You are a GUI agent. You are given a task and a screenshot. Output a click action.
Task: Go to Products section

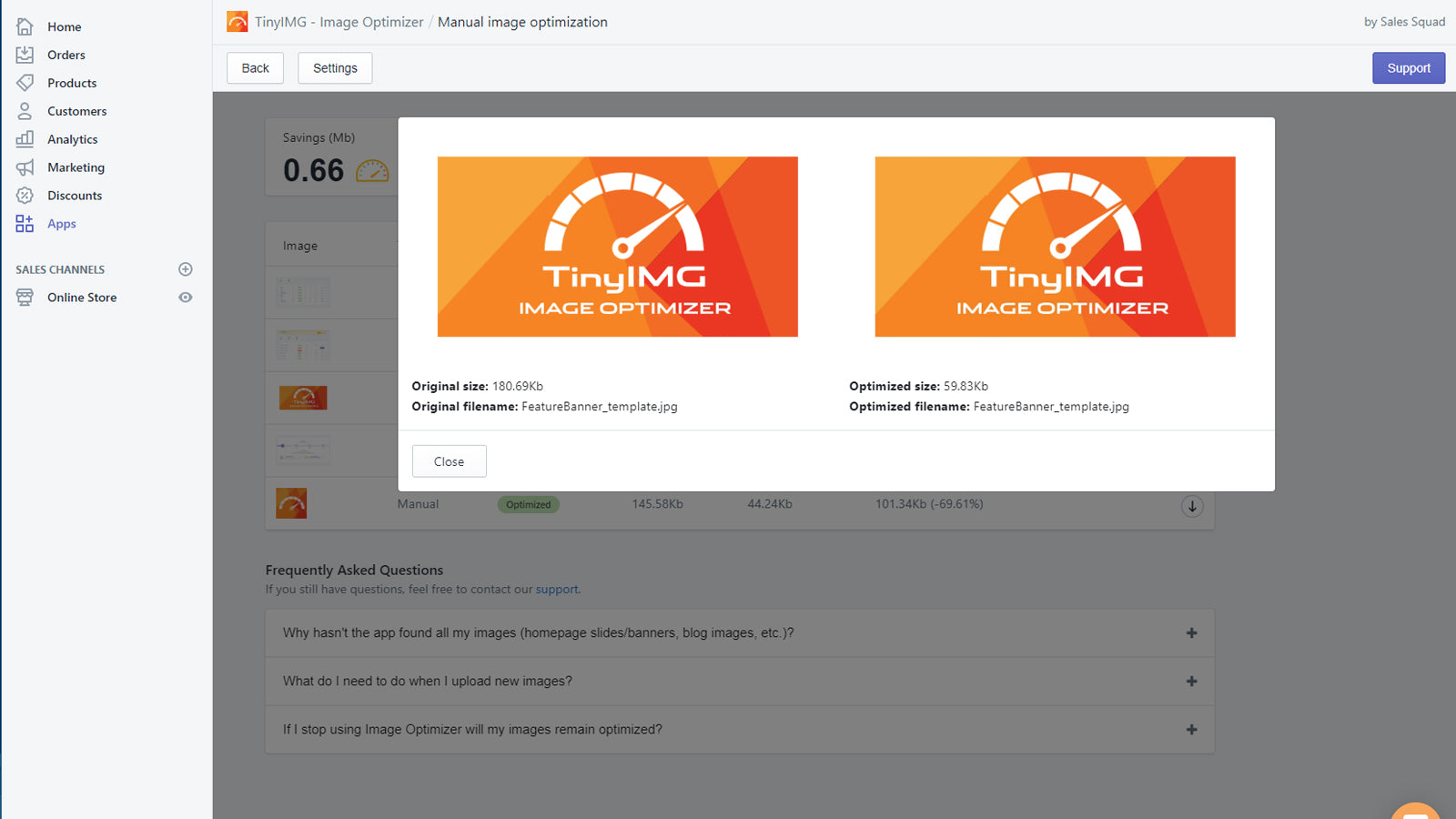point(72,84)
